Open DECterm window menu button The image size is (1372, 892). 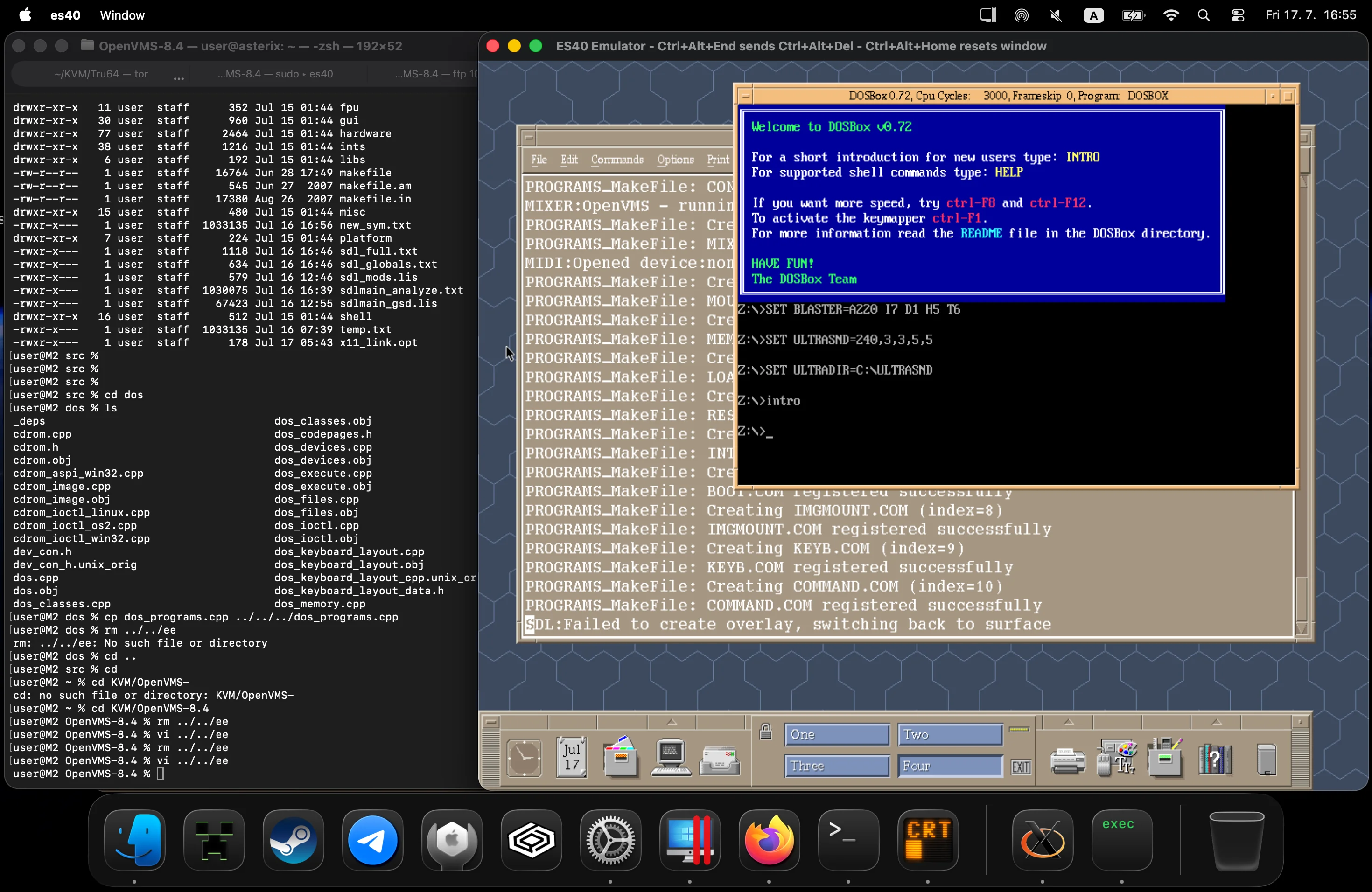tap(529, 138)
